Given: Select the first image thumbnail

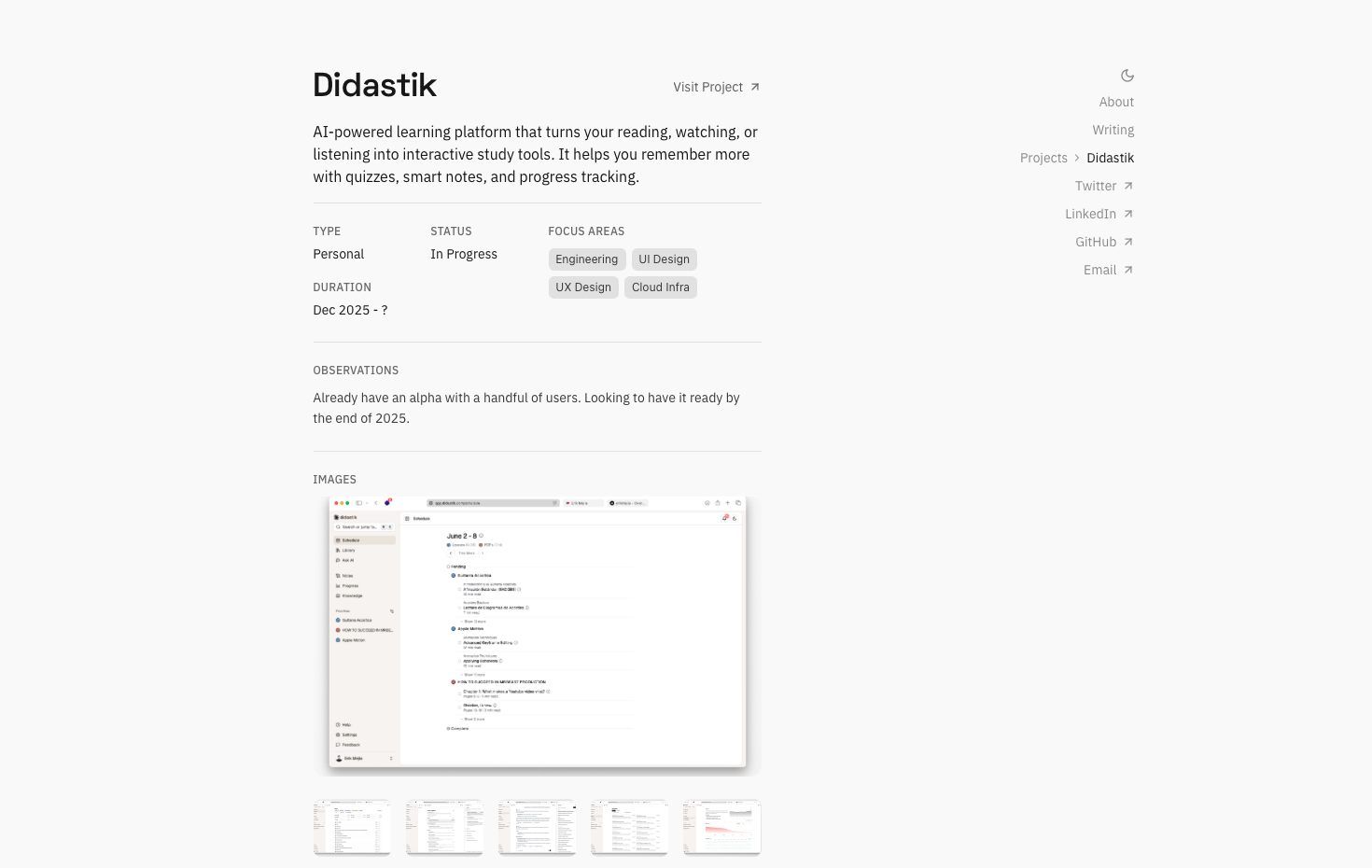Looking at the screenshot, I should coord(352,827).
